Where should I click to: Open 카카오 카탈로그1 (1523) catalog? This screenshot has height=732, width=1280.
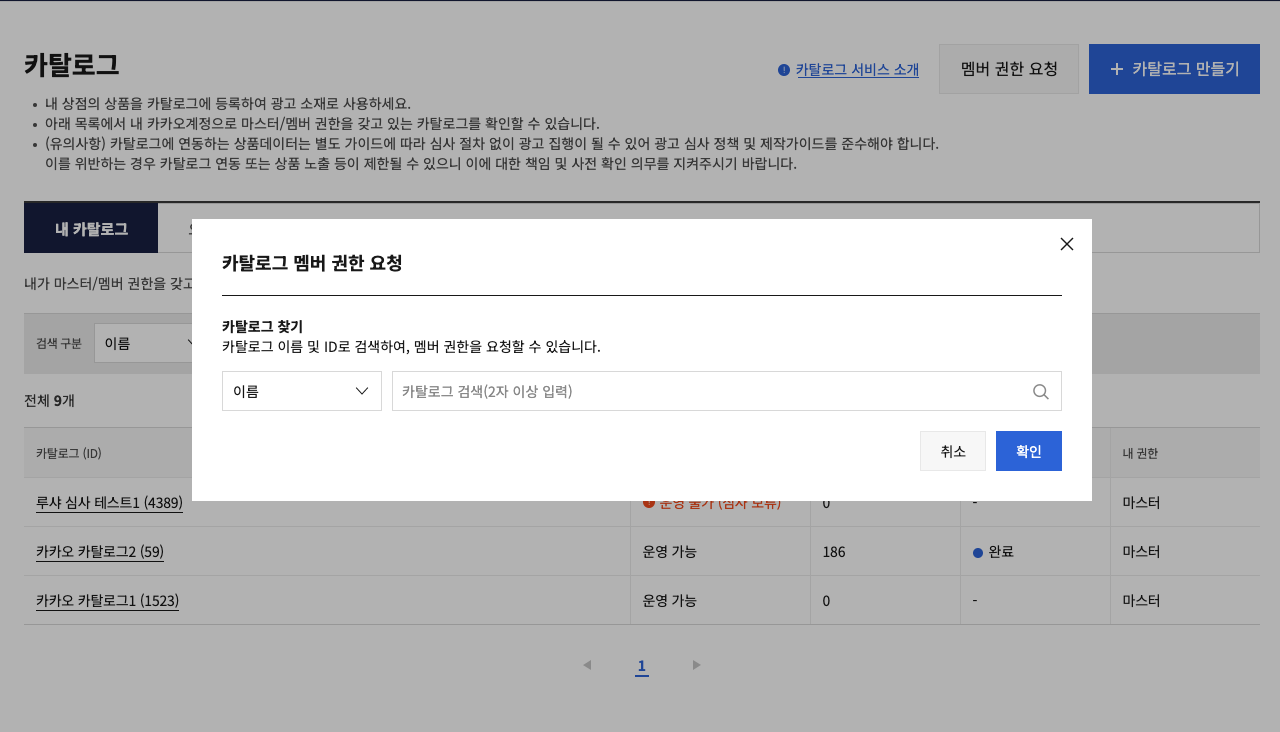[107, 601]
